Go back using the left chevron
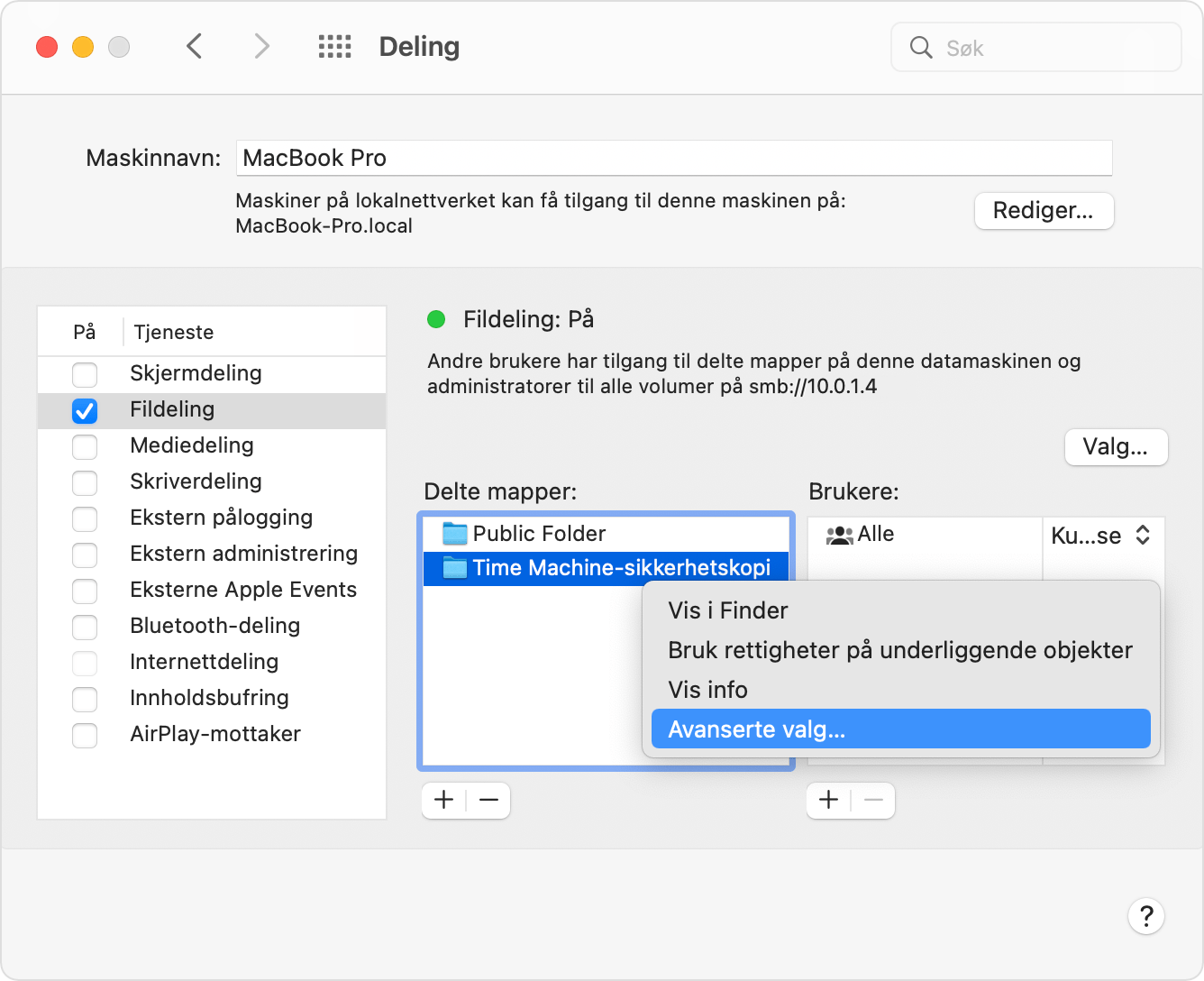 coord(194,47)
